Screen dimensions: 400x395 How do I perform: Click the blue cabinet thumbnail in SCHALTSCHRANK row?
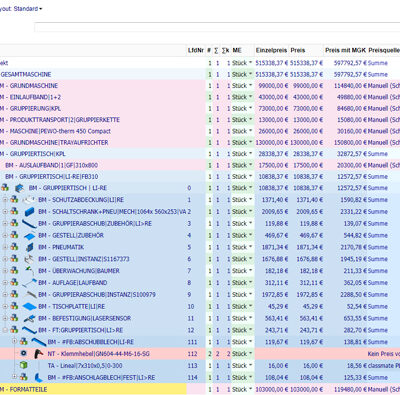29,212
